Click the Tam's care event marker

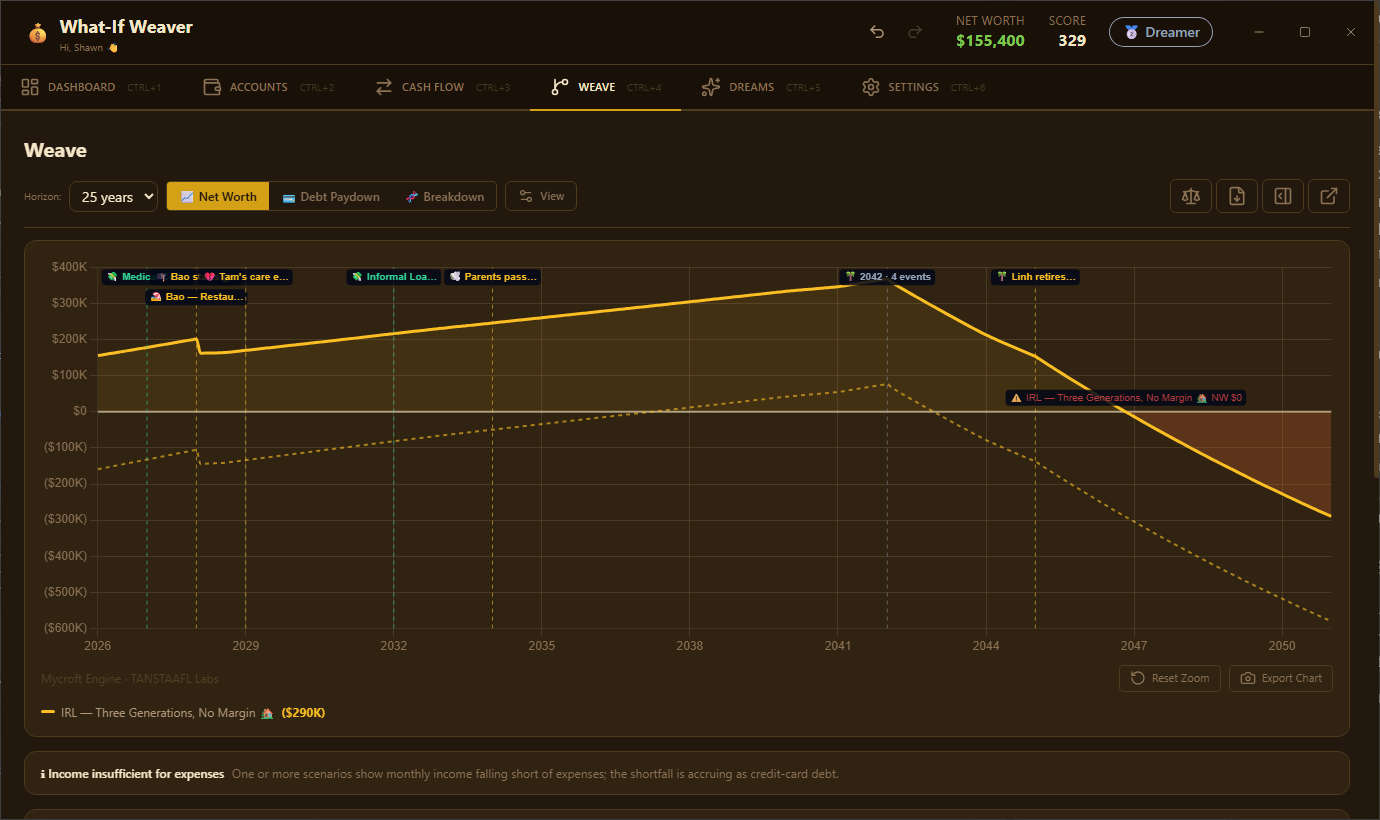[246, 277]
